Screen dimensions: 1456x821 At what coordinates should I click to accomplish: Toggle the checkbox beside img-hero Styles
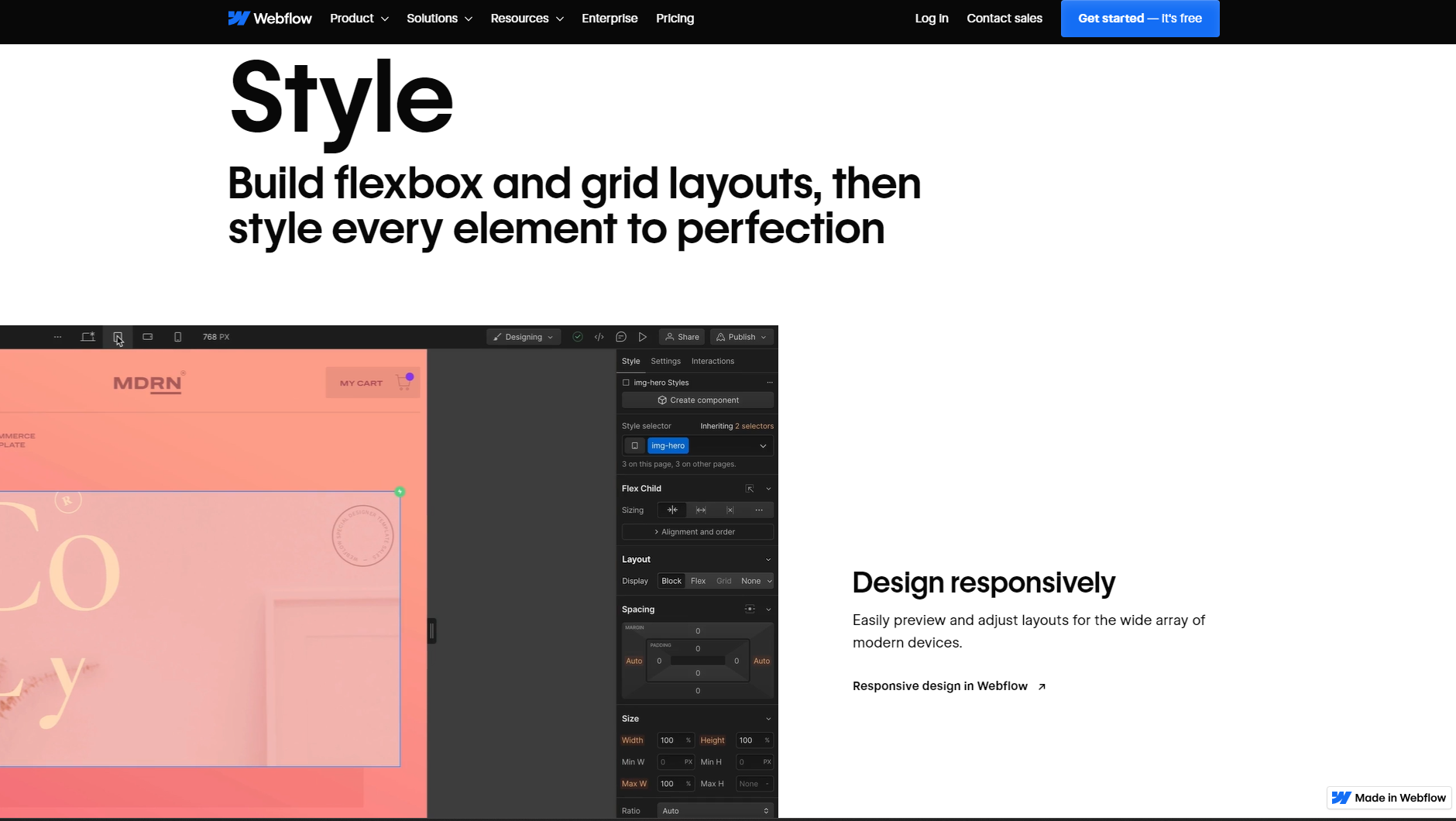(x=626, y=382)
